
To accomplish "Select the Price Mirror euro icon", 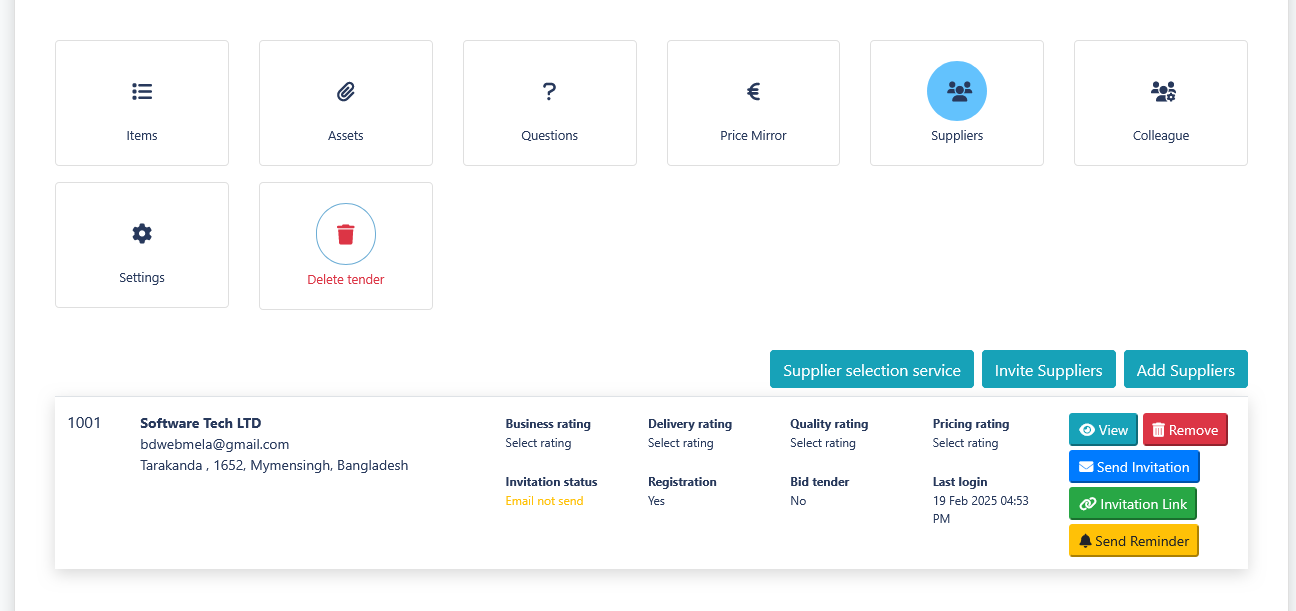I will pos(754,92).
